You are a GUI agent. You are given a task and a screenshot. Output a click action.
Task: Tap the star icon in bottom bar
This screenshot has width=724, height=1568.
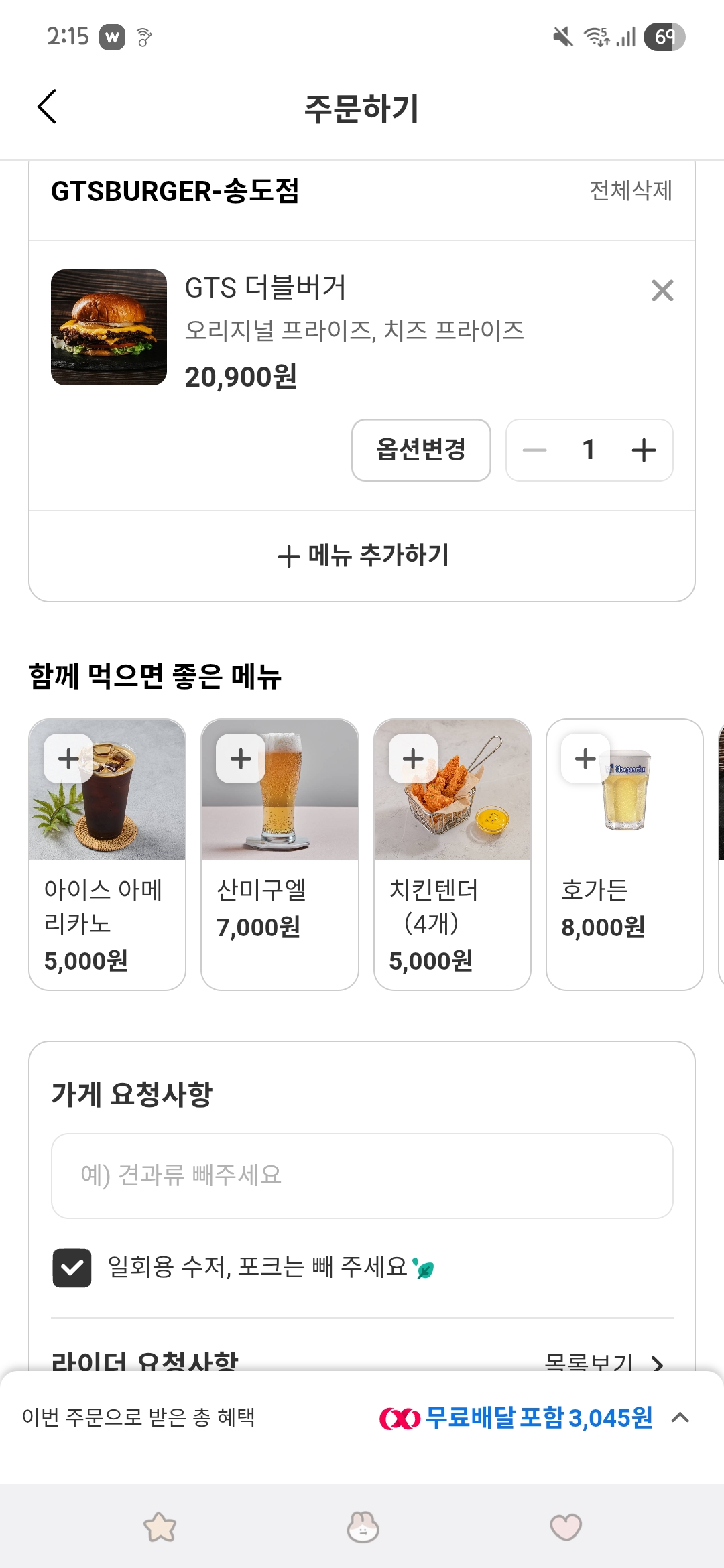coord(160,1527)
